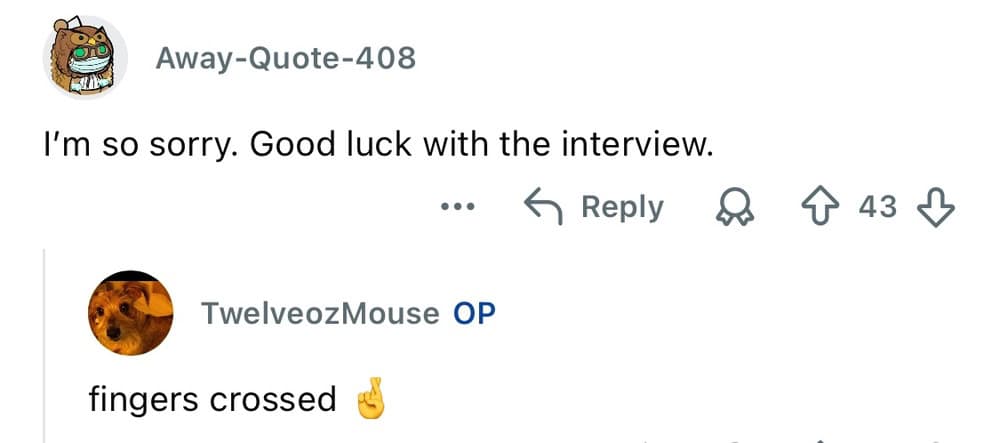Downvote the comment with score 43
This screenshot has width=1000, height=443.
[938, 207]
